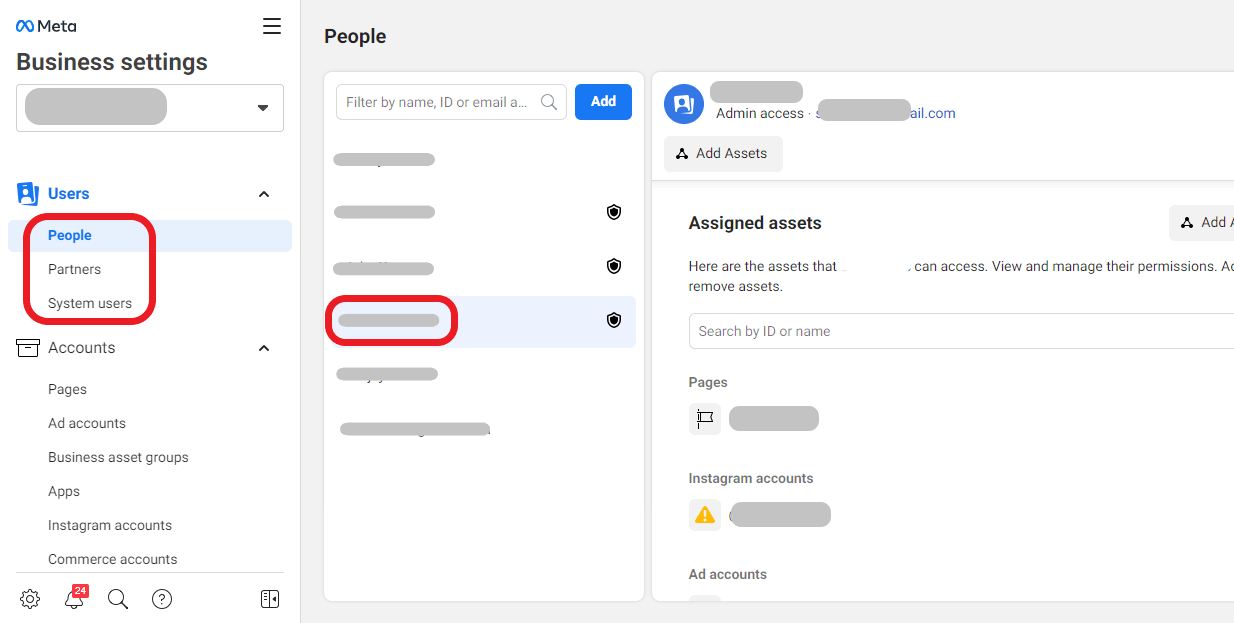Focus the filter by name search field

tap(451, 102)
